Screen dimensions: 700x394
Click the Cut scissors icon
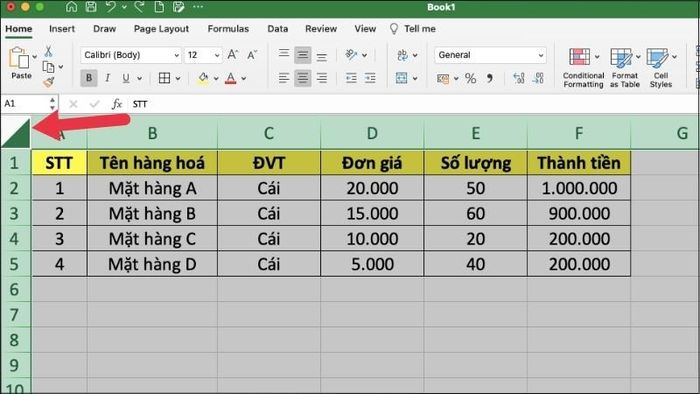pyautogui.click(x=48, y=51)
